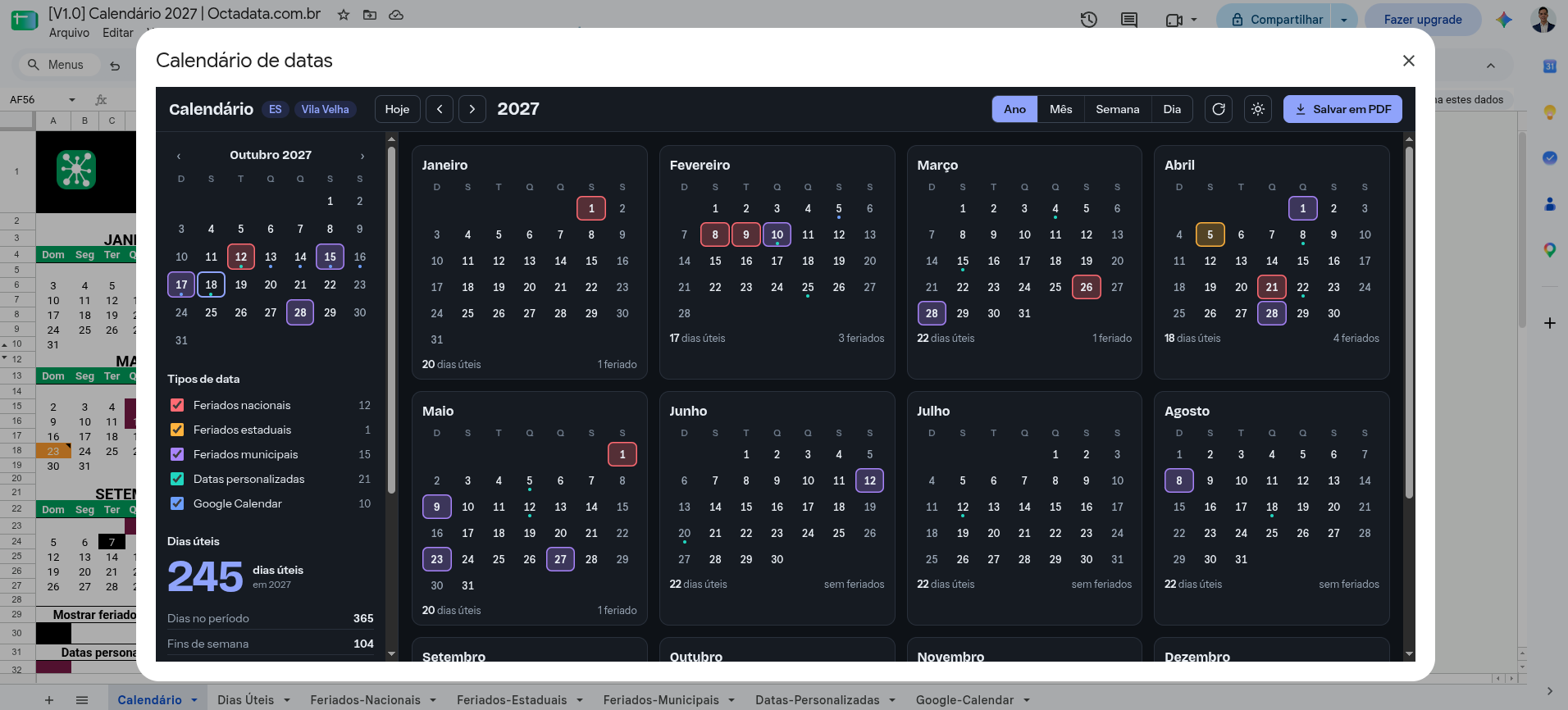Open Google Maps side panel icon

coord(1550,250)
